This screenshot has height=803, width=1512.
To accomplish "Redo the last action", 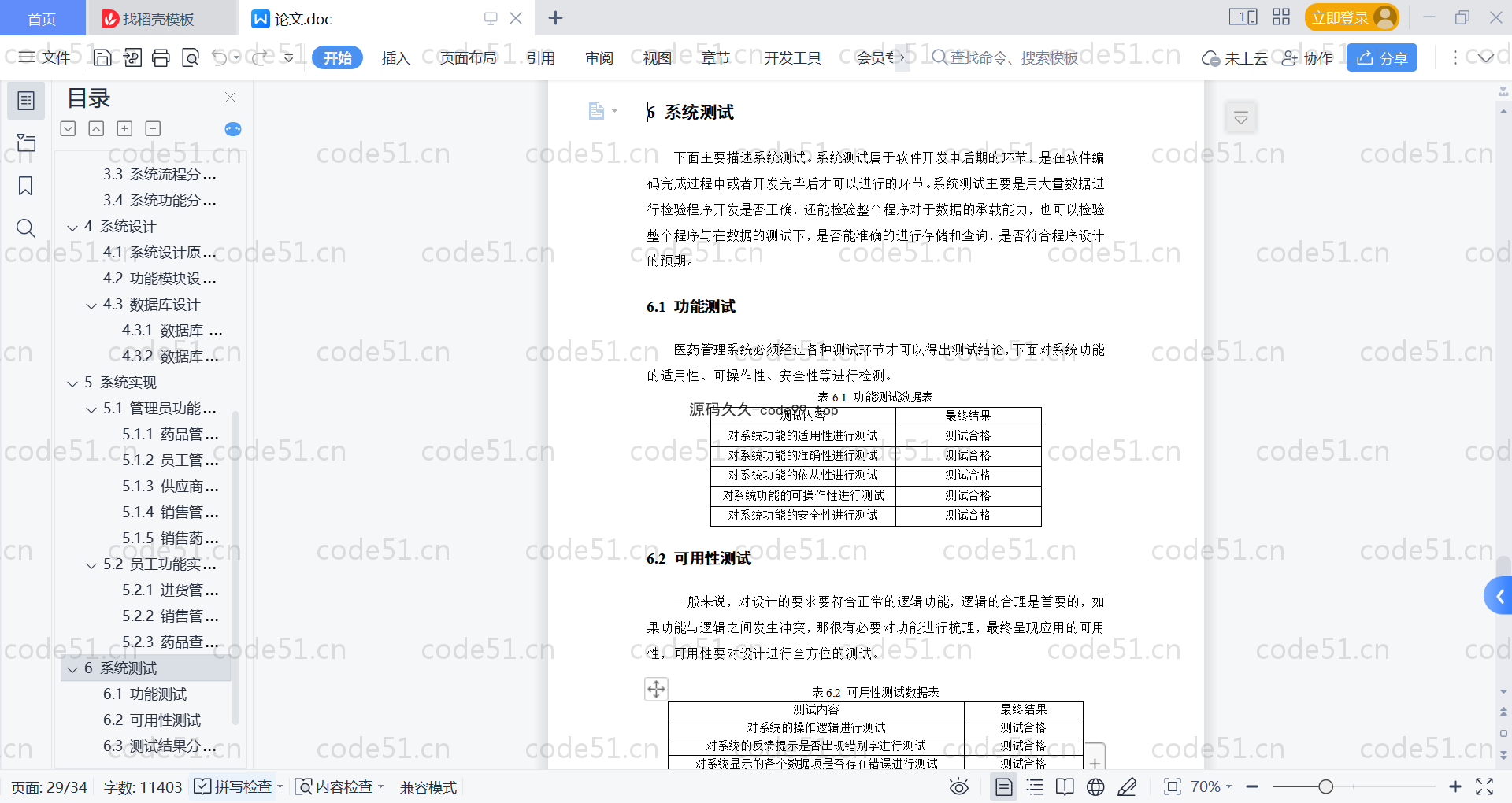I will click(x=261, y=57).
